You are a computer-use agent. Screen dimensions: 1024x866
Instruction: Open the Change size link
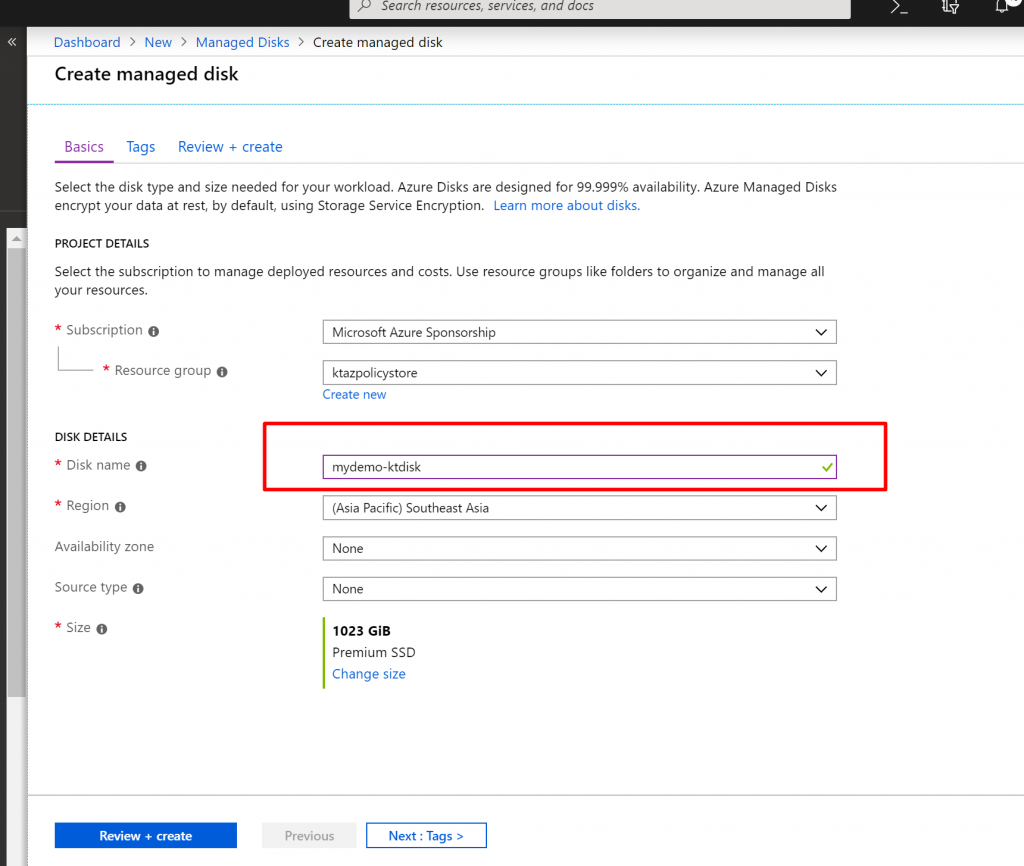point(369,674)
